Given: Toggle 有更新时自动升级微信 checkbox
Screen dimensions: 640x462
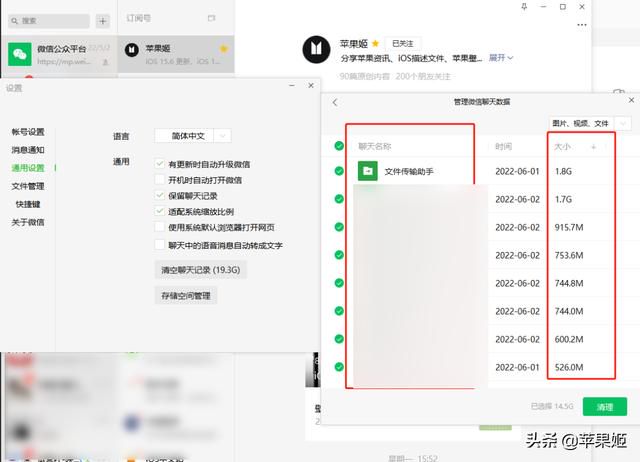Looking at the screenshot, I should coord(160,164).
